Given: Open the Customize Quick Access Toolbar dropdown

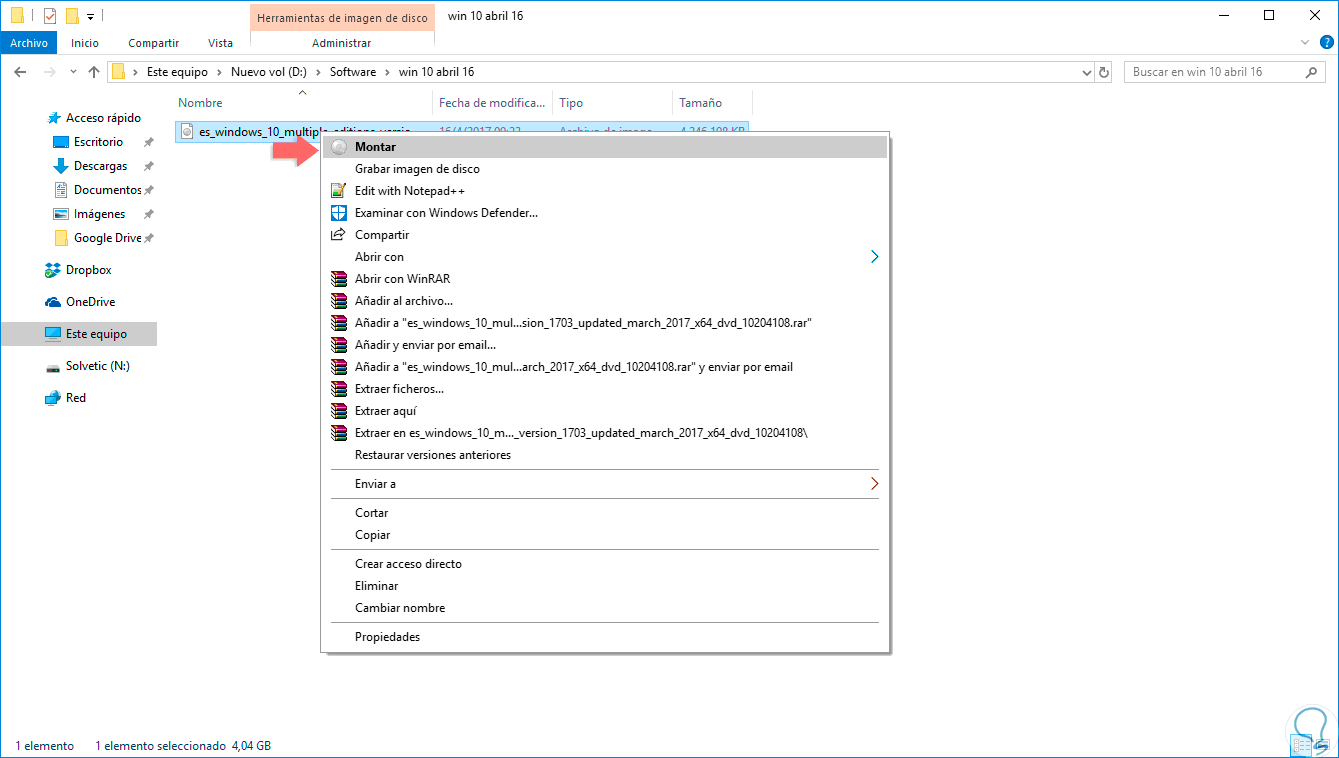Looking at the screenshot, I should pyautogui.click(x=90, y=17).
